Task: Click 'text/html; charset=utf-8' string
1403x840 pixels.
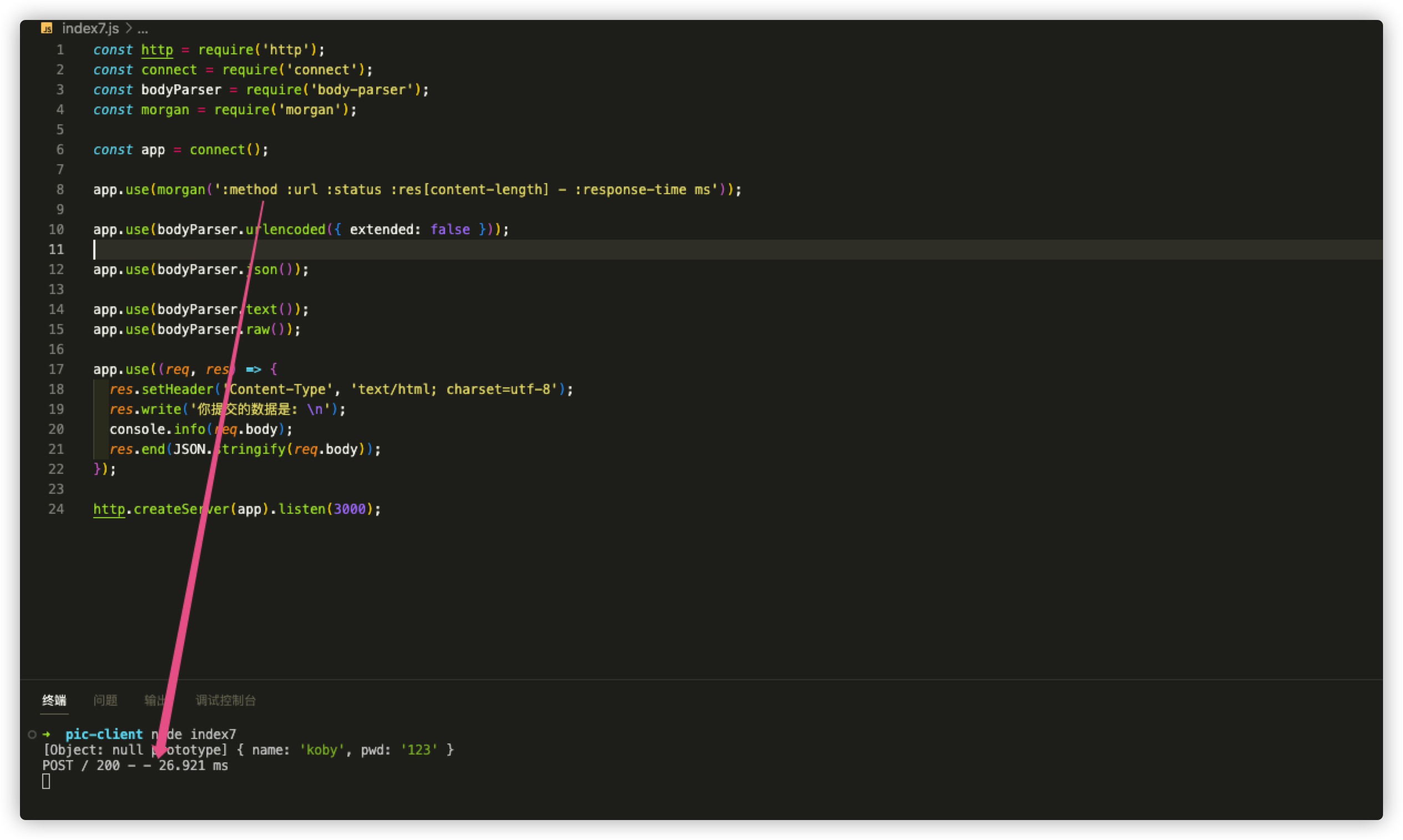Action: (x=454, y=389)
